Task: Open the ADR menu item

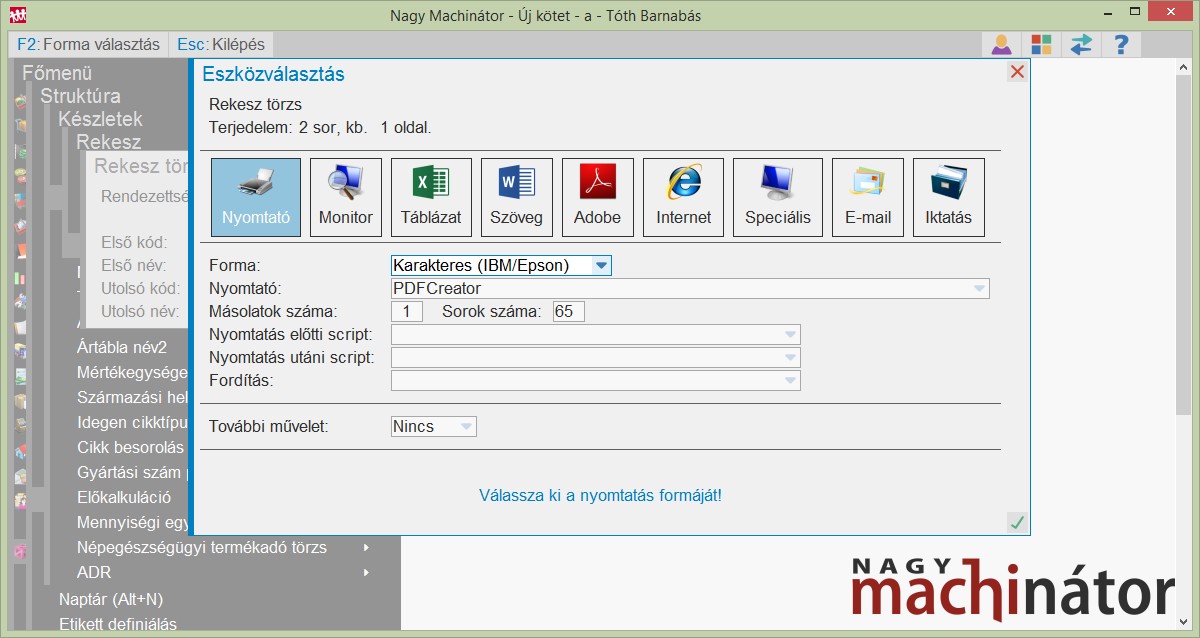Action: (x=94, y=572)
